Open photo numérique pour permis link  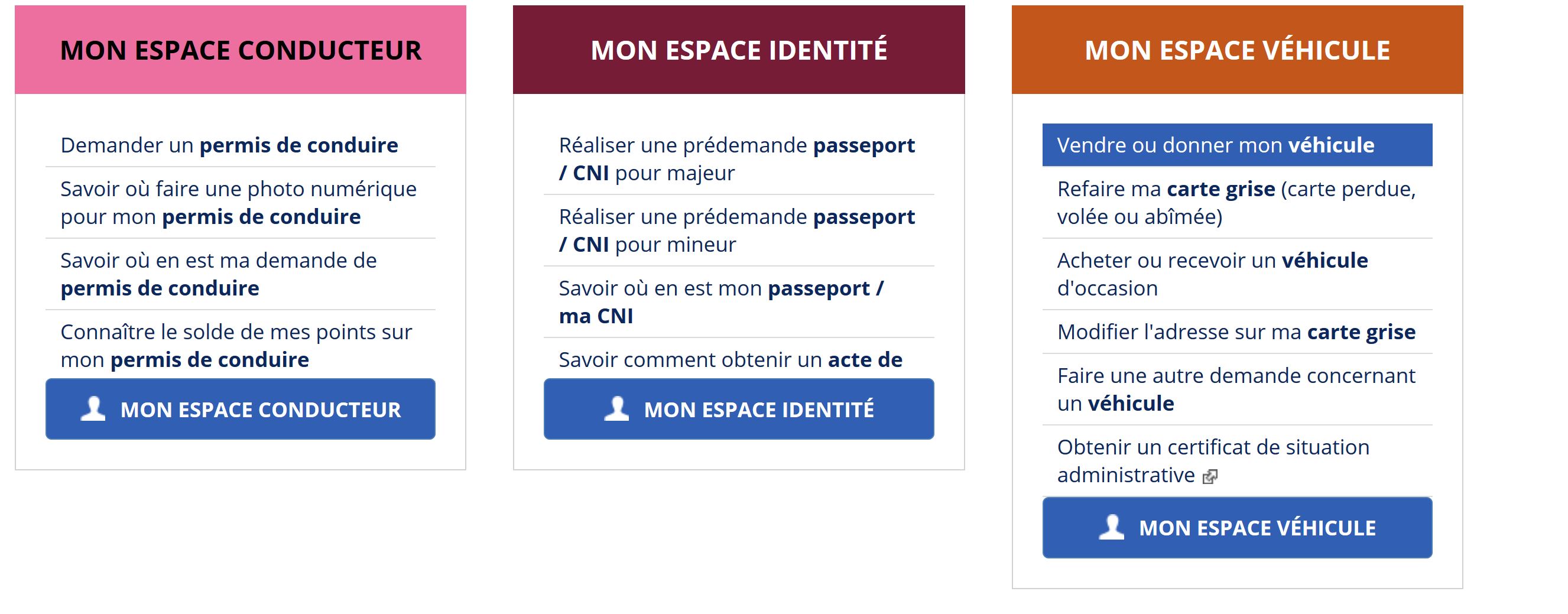(238, 203)
